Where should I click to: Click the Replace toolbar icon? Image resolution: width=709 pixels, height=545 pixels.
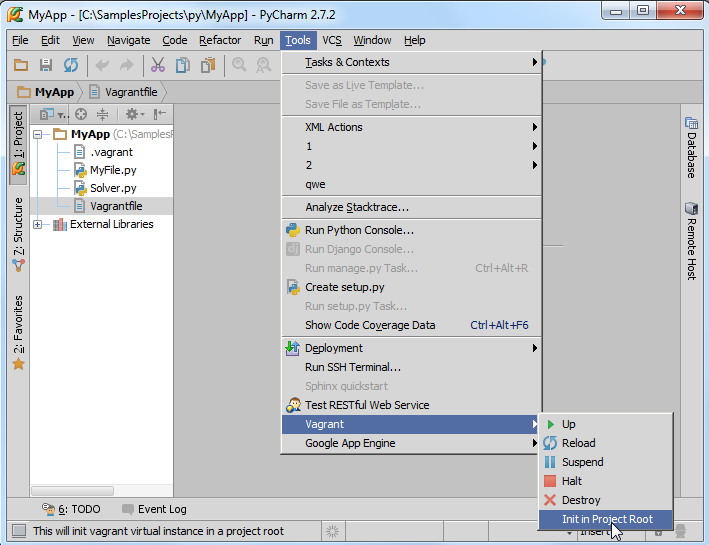coord(264,66)
